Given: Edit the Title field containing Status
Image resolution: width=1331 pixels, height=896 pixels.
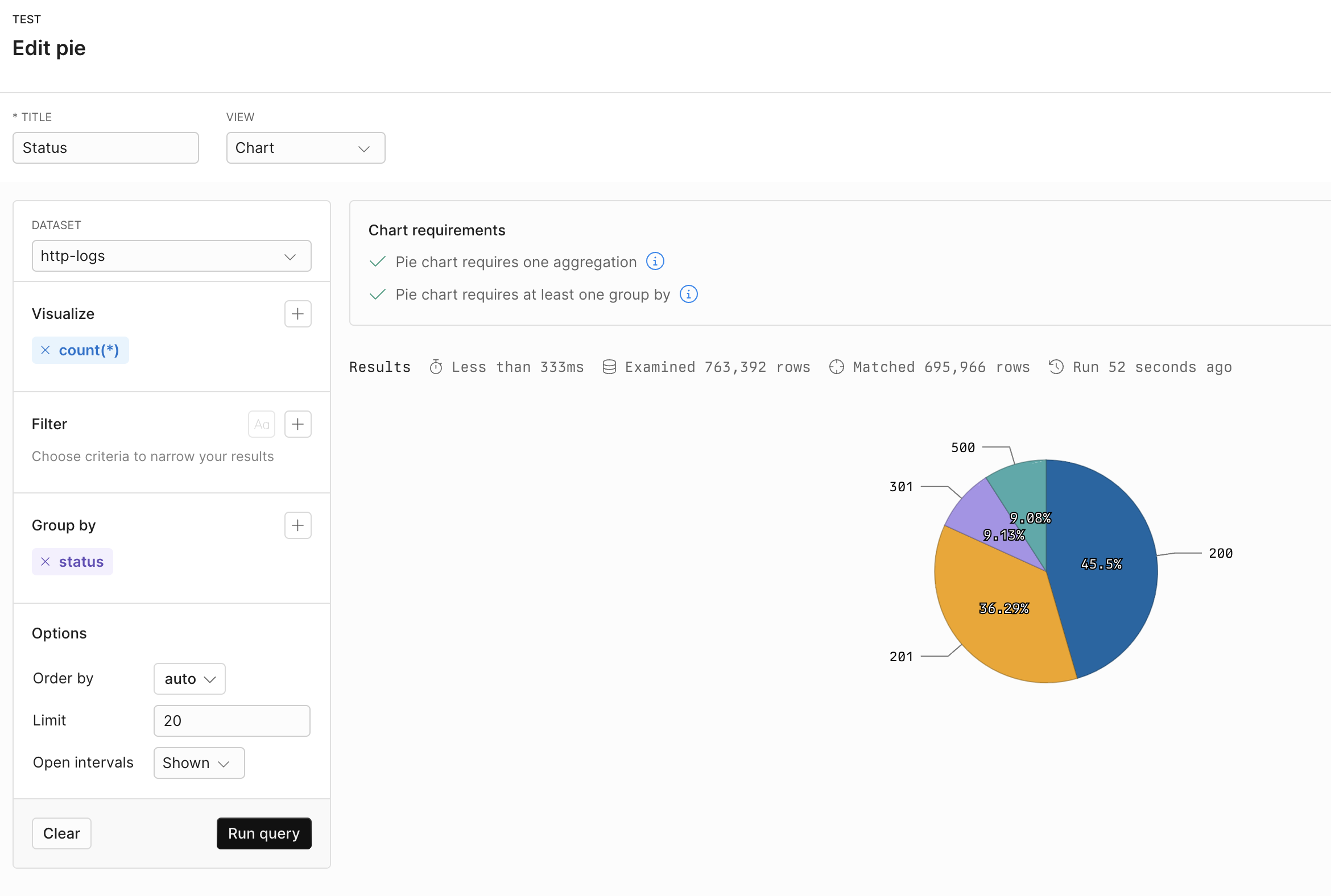Looking at the screenshot, I should pos(105,147).
